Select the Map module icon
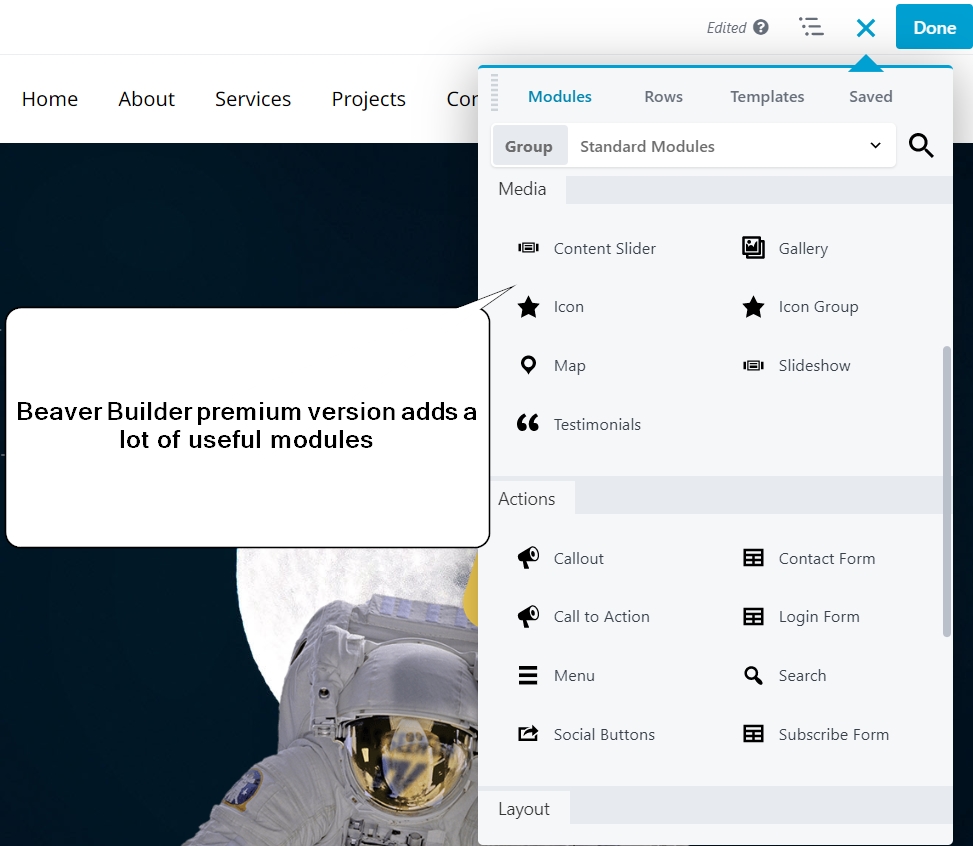 point(528,365)
